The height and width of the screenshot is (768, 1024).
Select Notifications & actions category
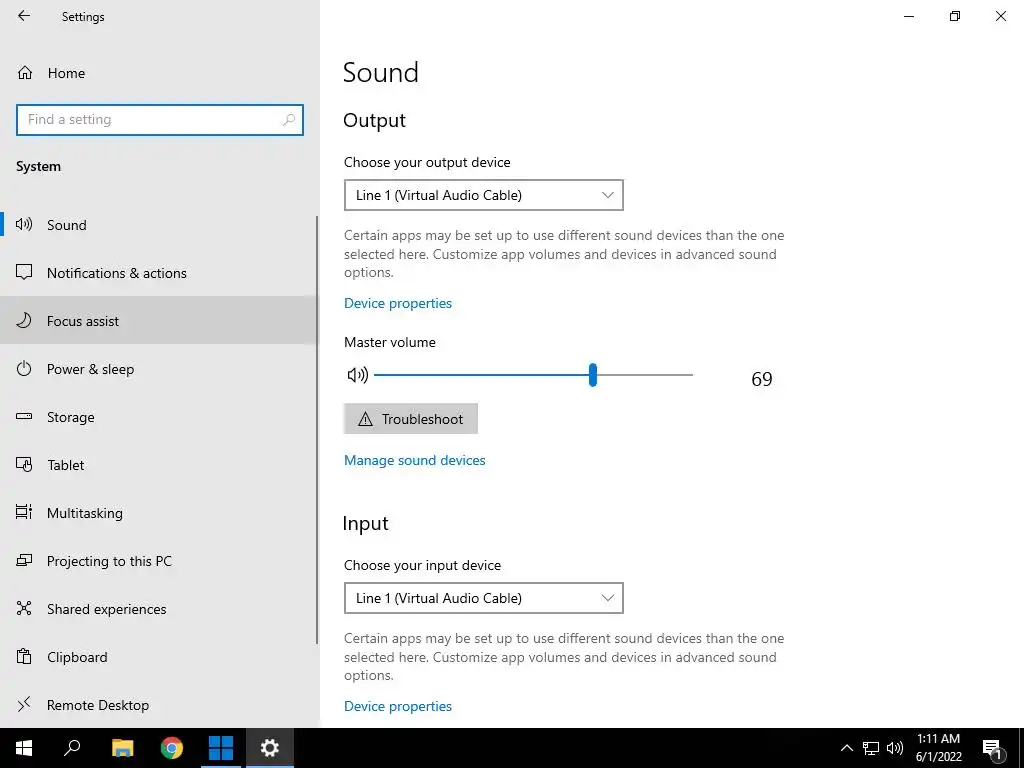click(160, 273)
